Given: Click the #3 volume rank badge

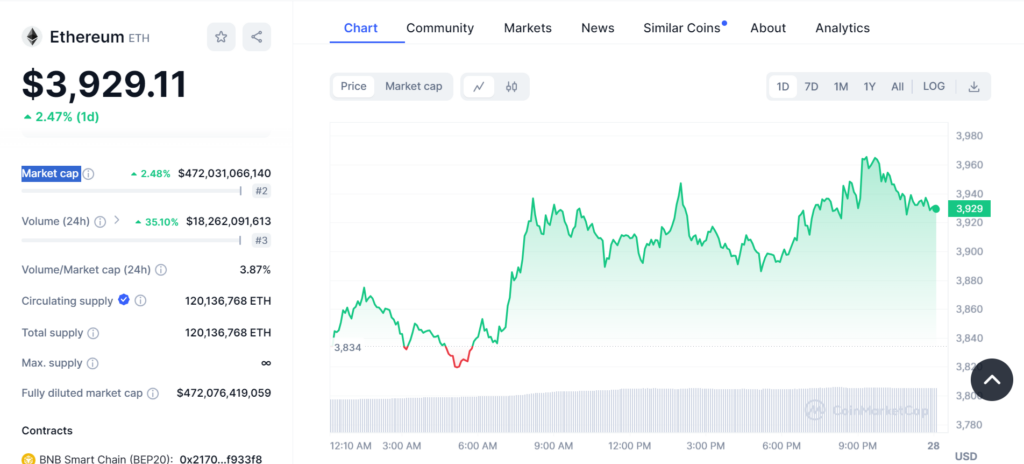Looking at the screenshot, I should point(261,240).
